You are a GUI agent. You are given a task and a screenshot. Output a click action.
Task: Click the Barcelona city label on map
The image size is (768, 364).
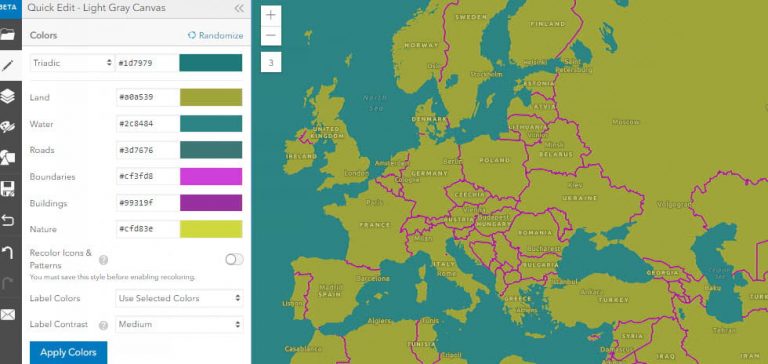(374, 278)
